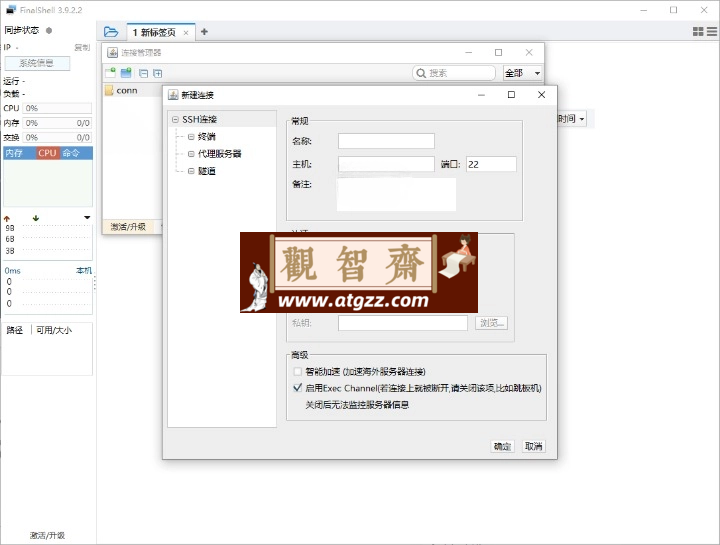Click the 私钥 private key field

(x=403, y=323)
